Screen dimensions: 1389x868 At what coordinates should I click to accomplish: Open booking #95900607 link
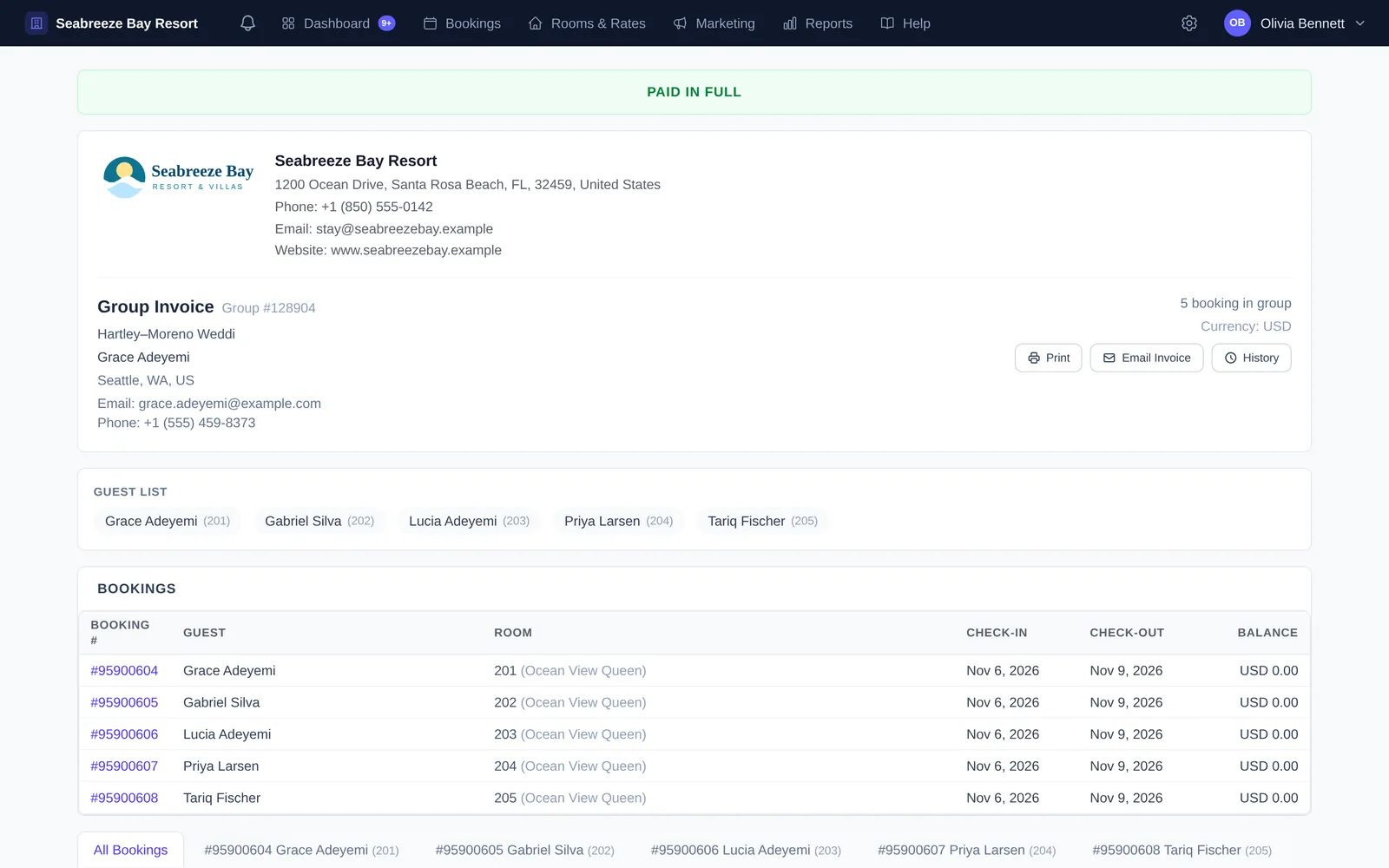point(124,766)
